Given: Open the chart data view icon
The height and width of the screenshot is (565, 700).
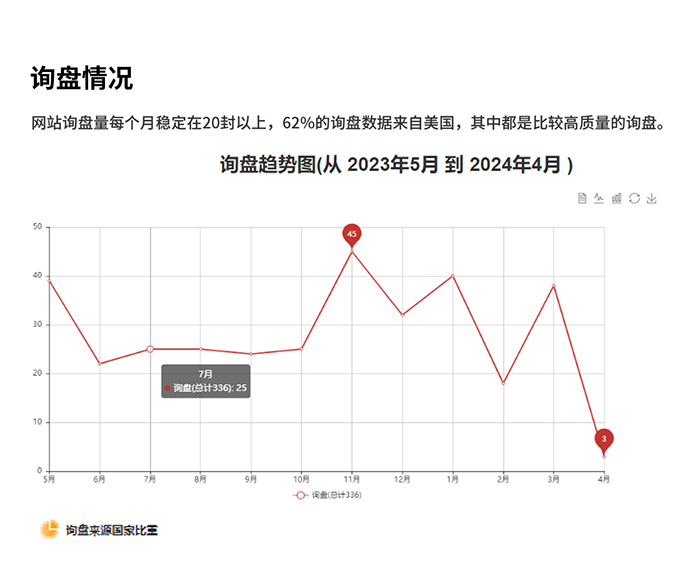Looking at the screenshot, I should click(x=582, y=199).
